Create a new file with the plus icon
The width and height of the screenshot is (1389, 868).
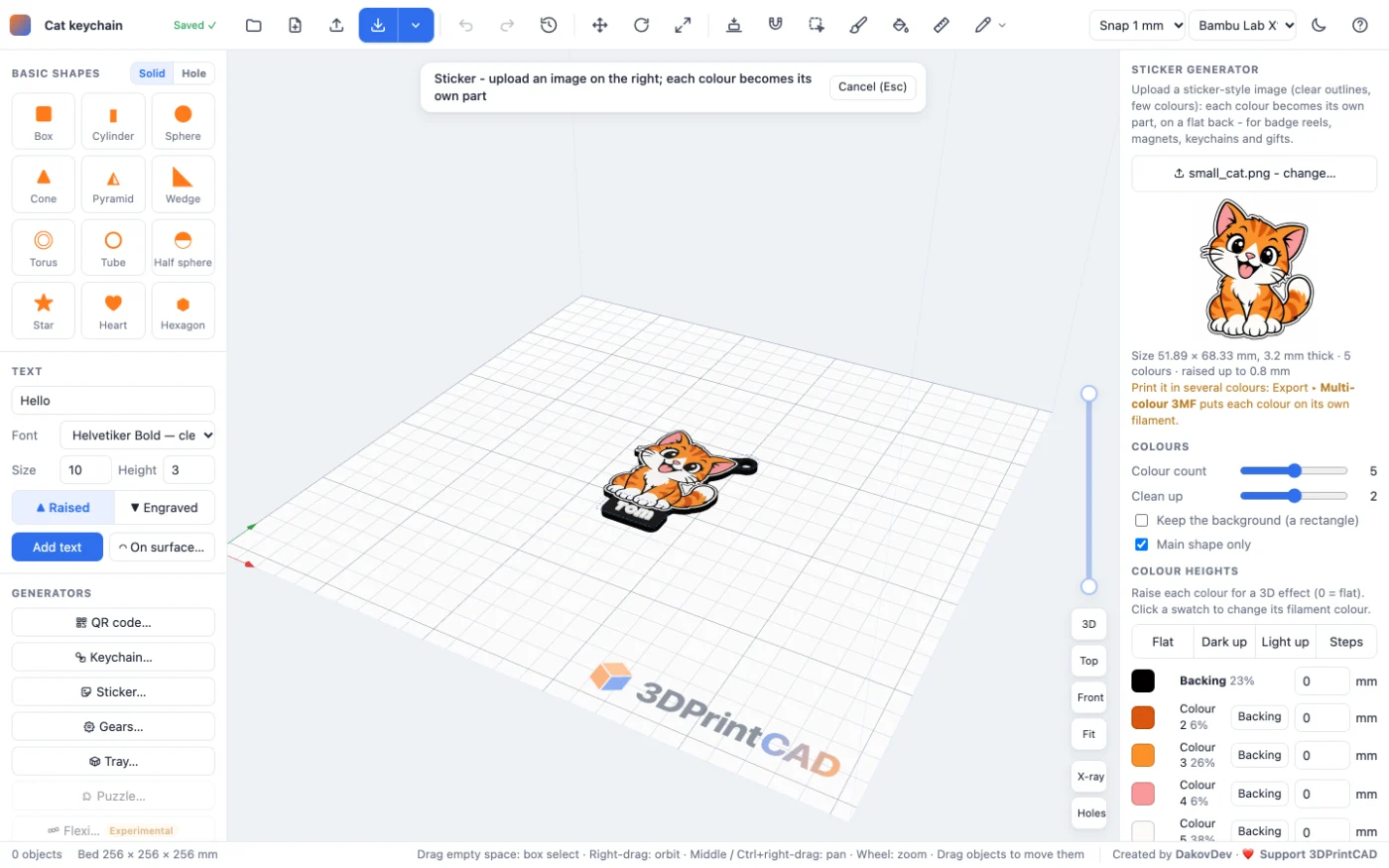[x=296, y=25]
